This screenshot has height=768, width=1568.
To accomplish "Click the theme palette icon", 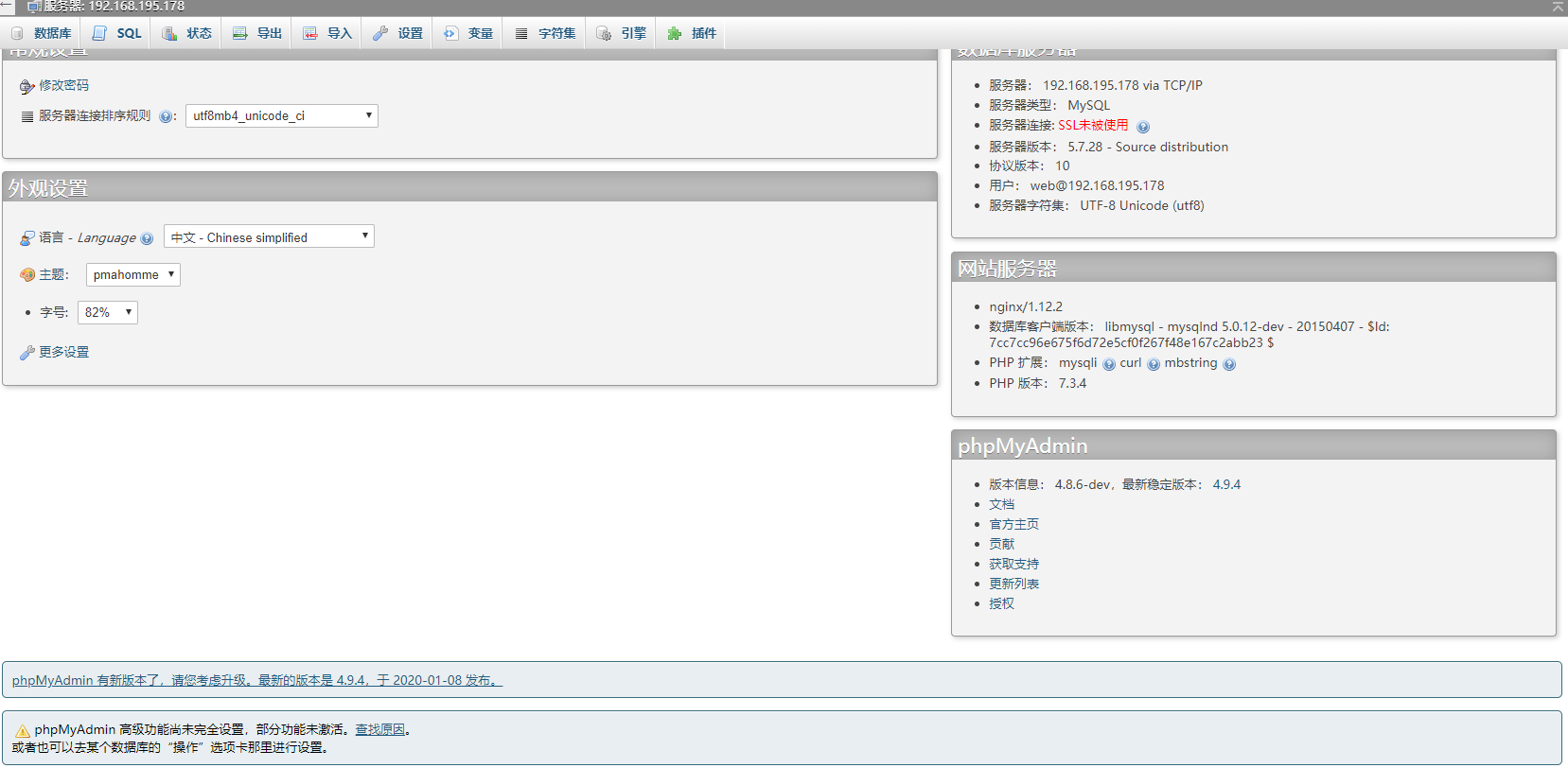I will [x=27, y=275].
